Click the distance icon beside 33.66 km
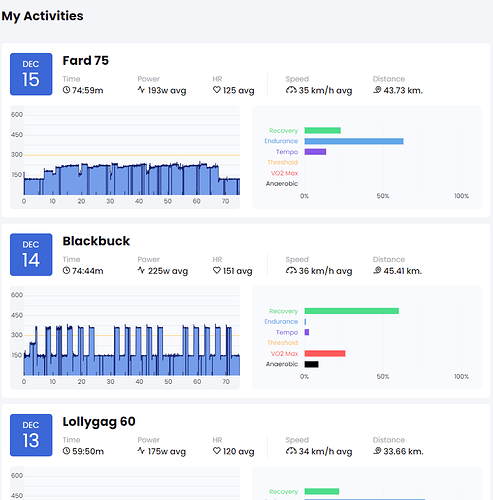493x500 pixels. point(377,451)
